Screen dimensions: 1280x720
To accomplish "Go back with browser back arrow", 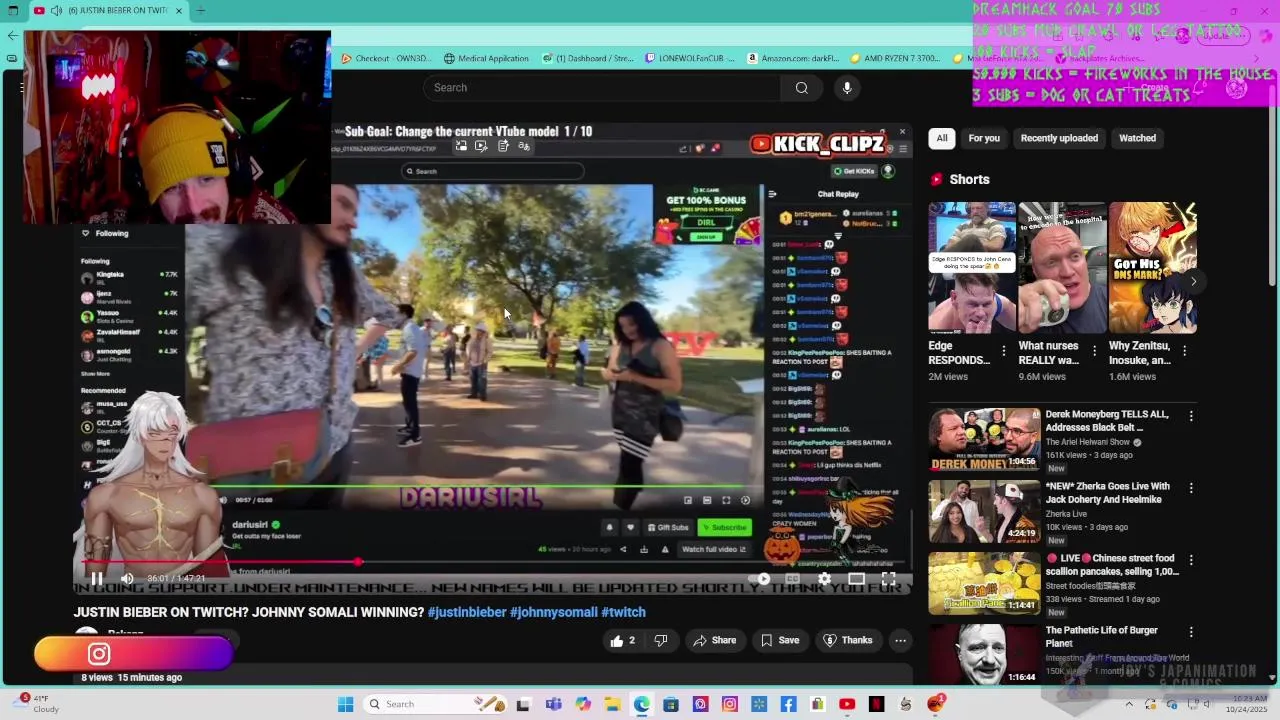I will 12,35.
